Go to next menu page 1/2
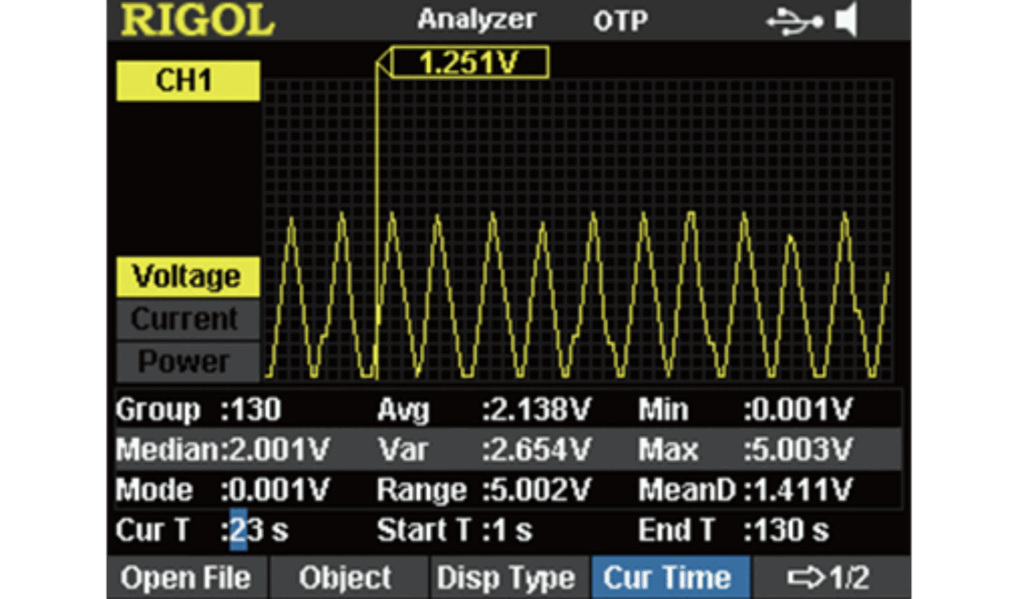Image resolution: width=1024 pixels, height=599 pixels. click(830, 578)
